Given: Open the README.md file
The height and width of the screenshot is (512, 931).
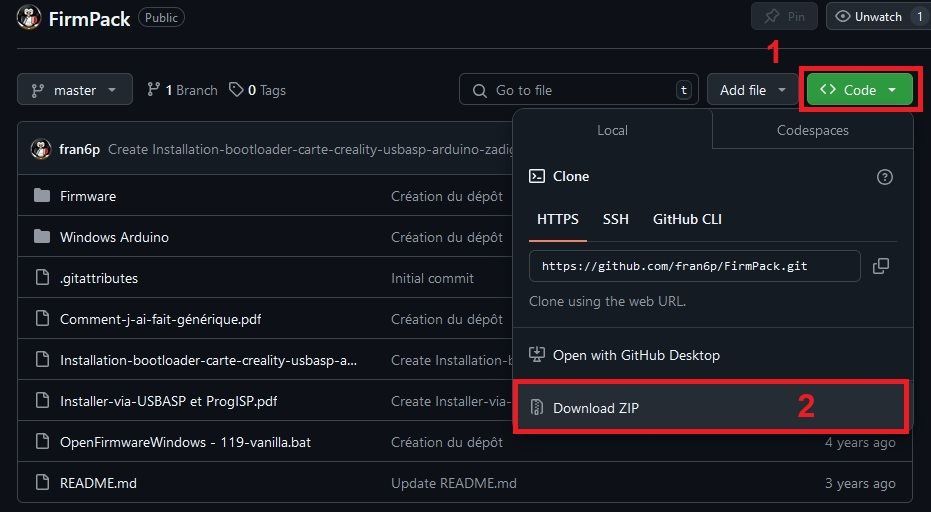Looking at the screenshot, I should 99,483.
